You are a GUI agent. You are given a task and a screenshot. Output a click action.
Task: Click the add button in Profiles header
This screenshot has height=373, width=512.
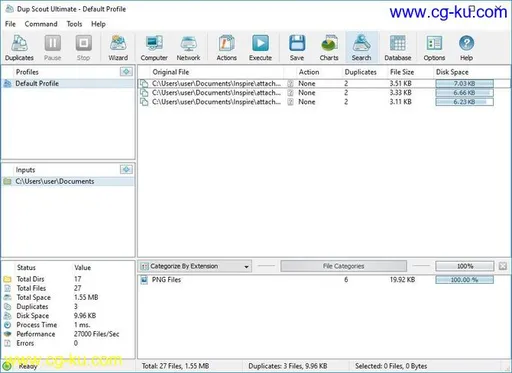coord(126,72)
